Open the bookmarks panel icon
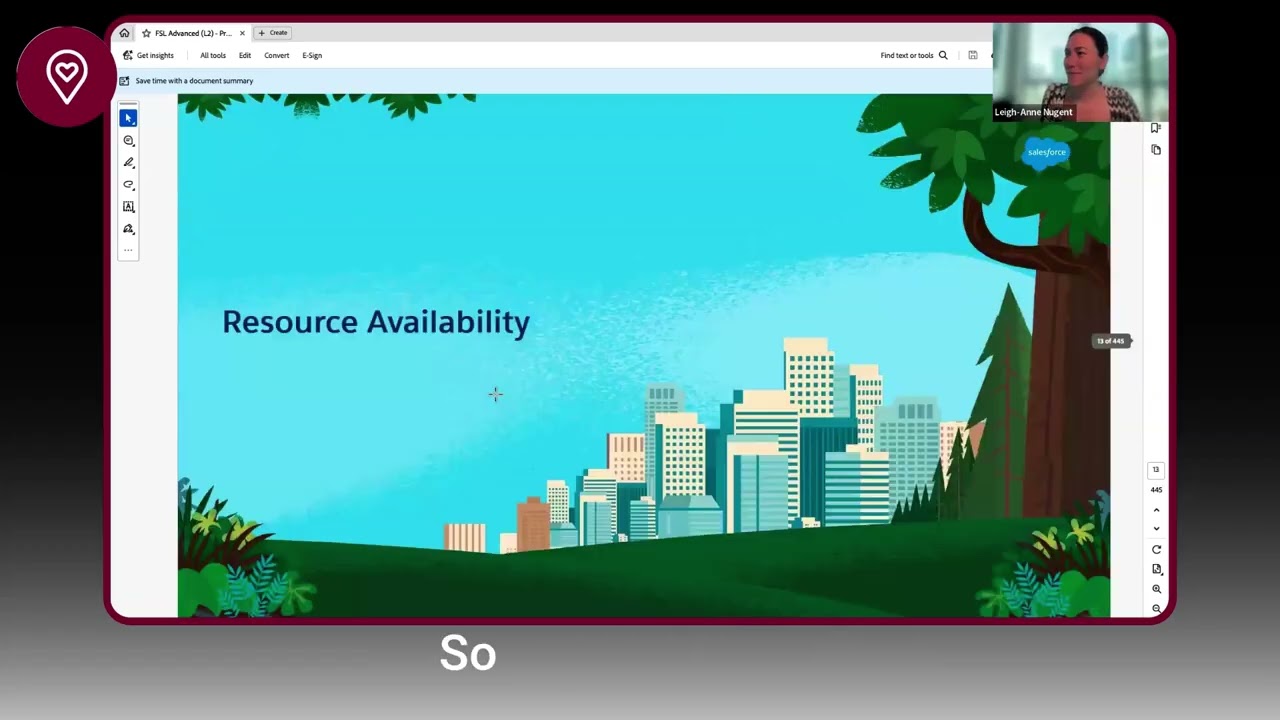Image resolution: width=1280 pixels, height=720 pixels. pos(1155,128)
